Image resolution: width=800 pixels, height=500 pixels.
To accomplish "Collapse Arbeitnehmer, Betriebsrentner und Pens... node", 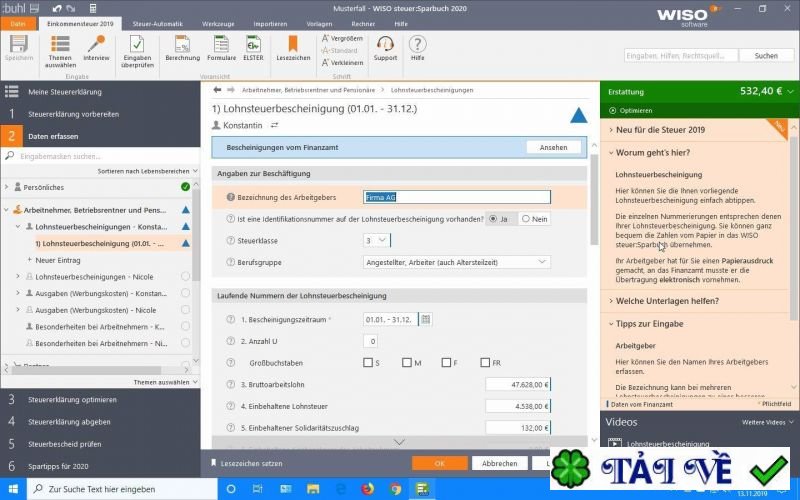I will click(6, 210).
